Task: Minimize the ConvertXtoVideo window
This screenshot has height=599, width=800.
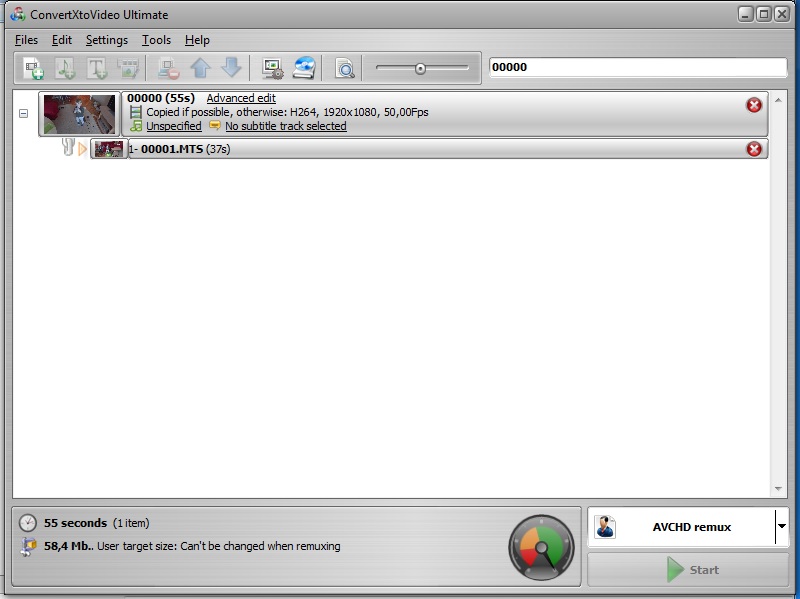Action: [x=745, y=14]
